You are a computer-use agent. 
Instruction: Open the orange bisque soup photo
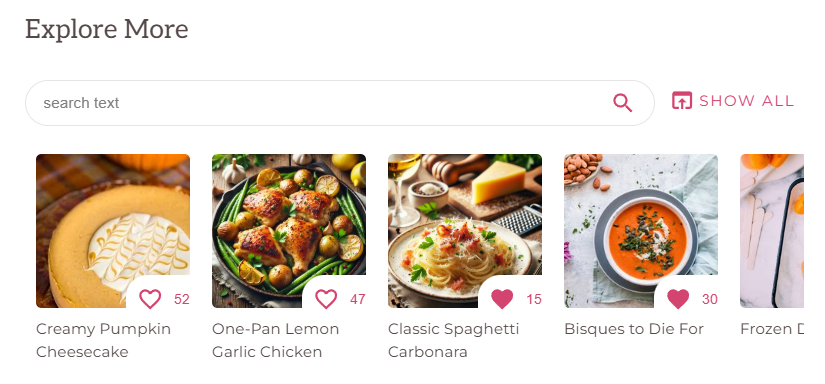[x=641, y=230]
